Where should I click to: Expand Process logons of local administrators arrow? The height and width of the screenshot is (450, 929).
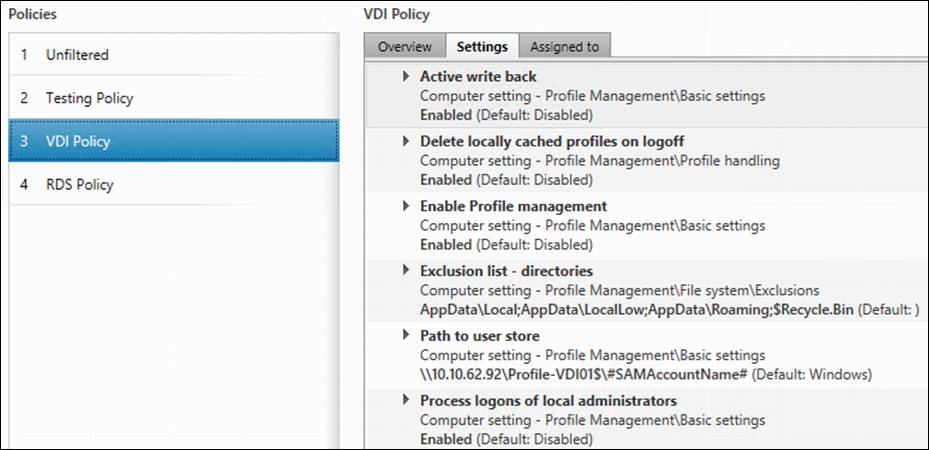(407, 401)
